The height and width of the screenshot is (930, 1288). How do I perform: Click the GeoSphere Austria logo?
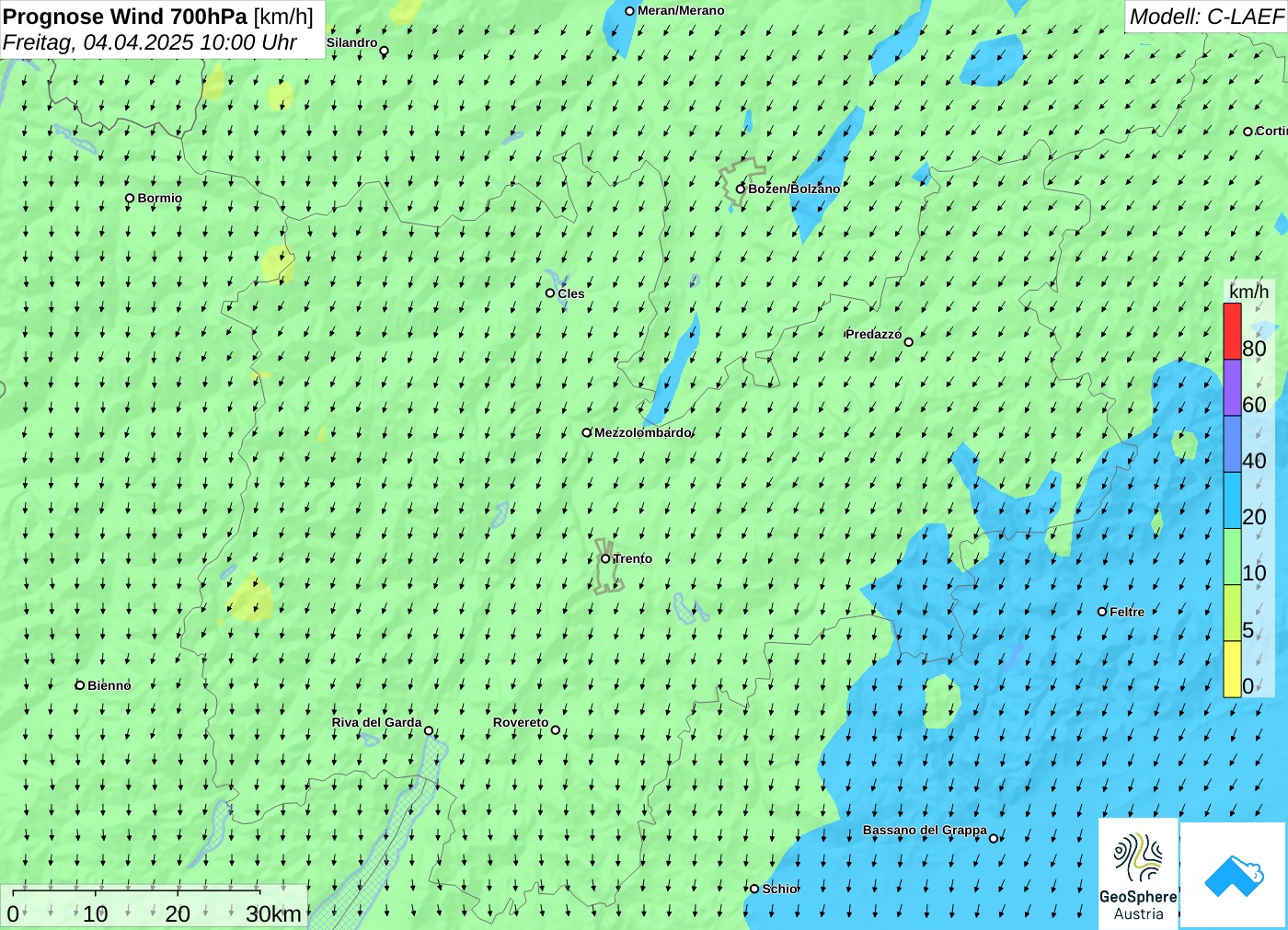1138,873
